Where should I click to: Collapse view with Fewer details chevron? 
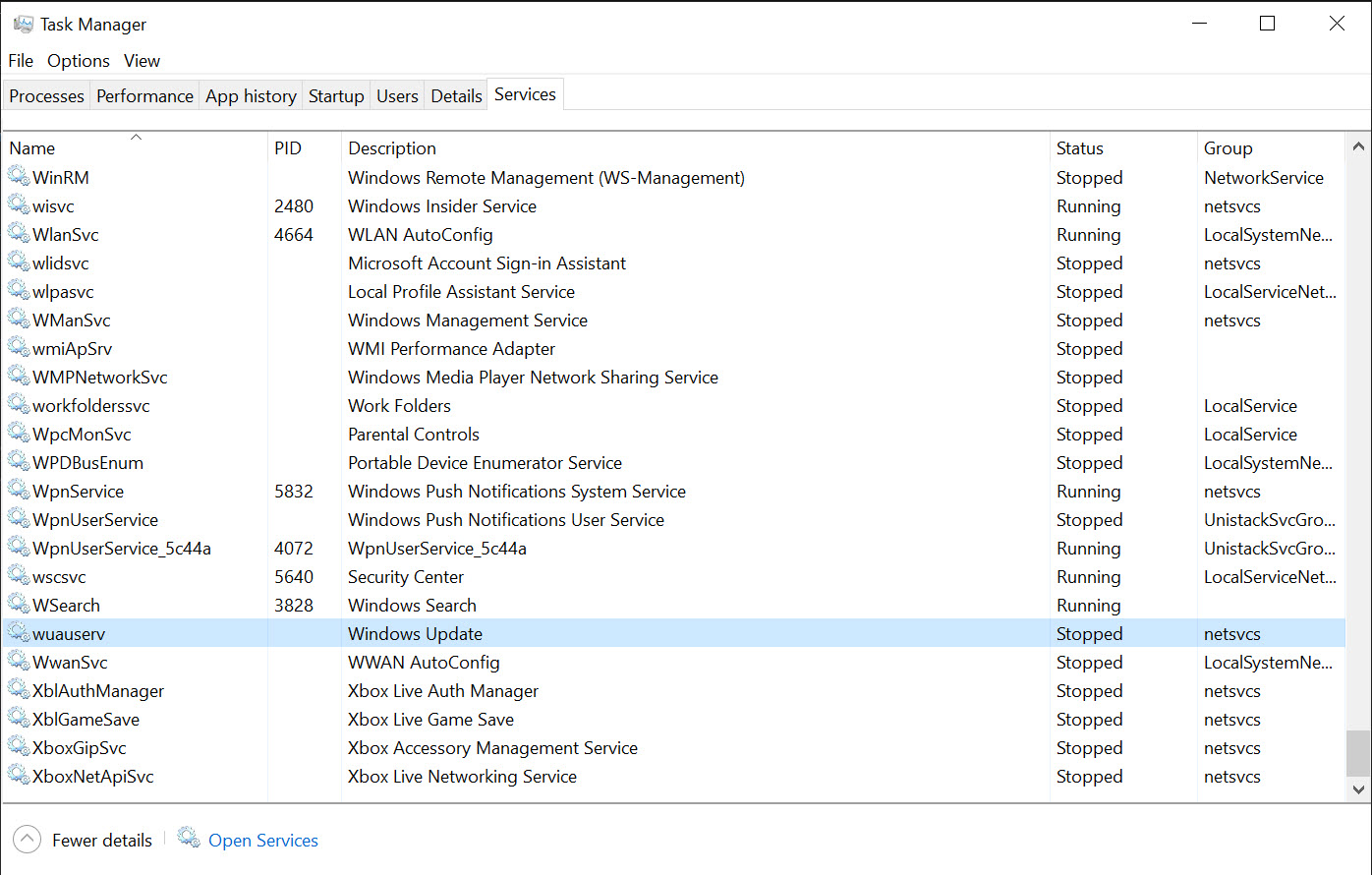pos(28,840)
